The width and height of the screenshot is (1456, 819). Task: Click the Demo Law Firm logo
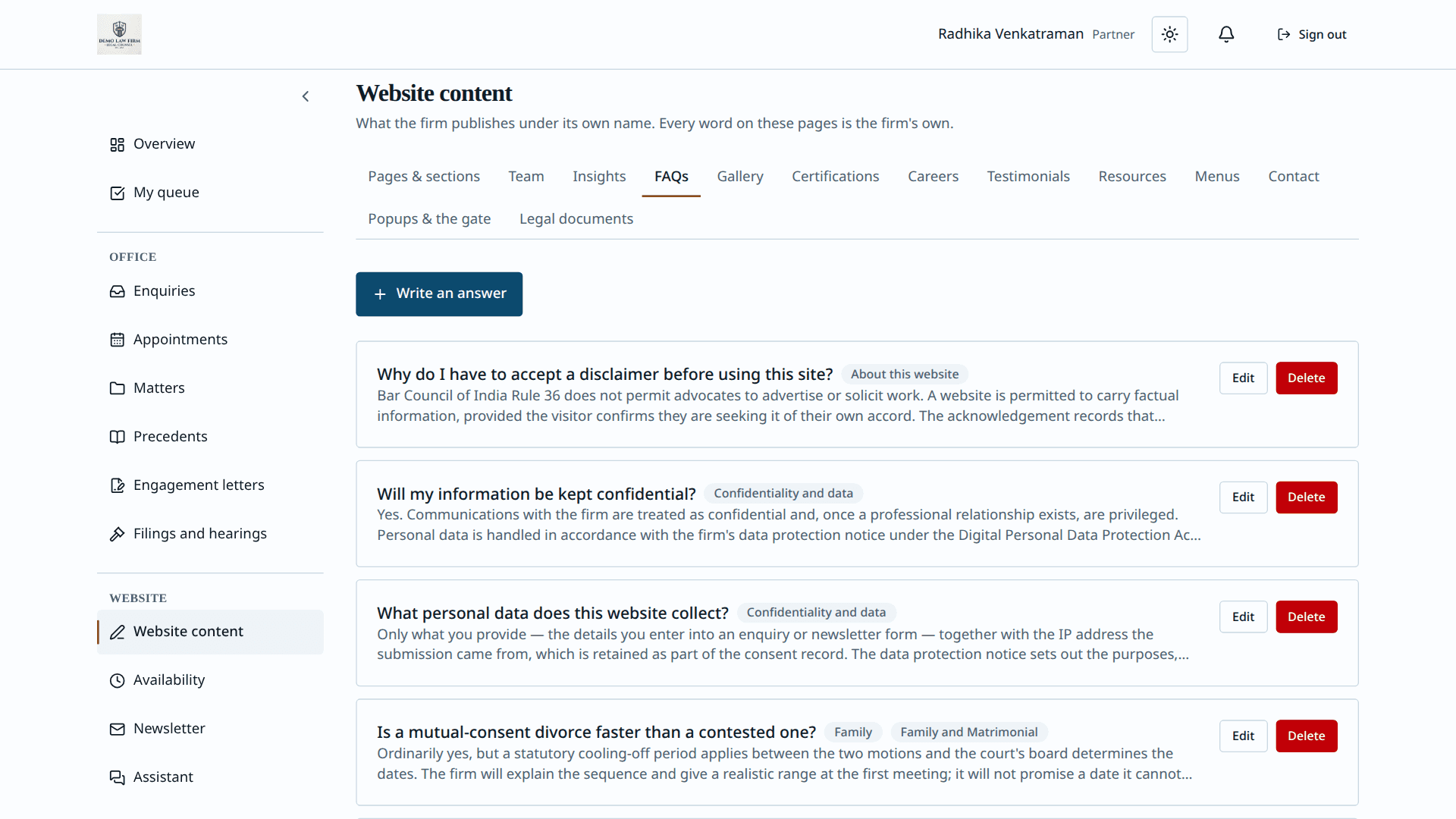[119, 34]
